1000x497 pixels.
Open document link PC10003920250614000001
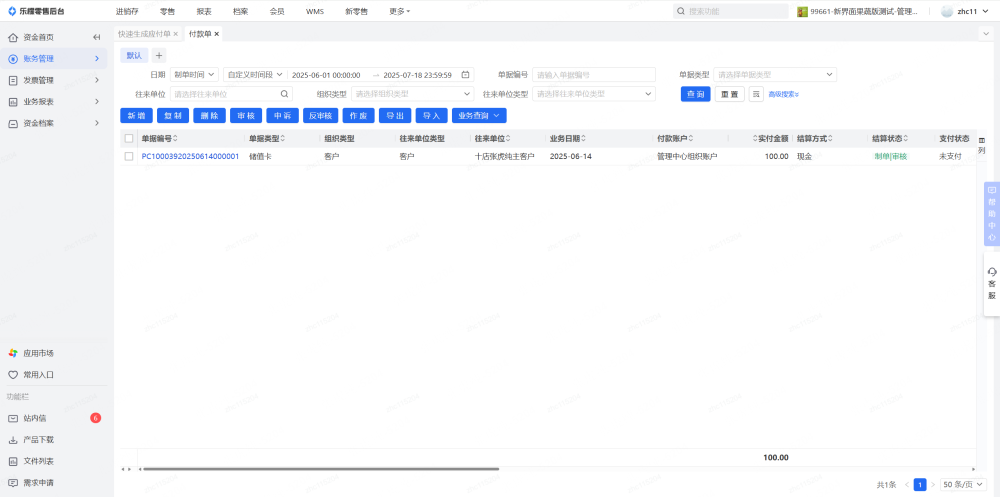(x=190, y=157)
